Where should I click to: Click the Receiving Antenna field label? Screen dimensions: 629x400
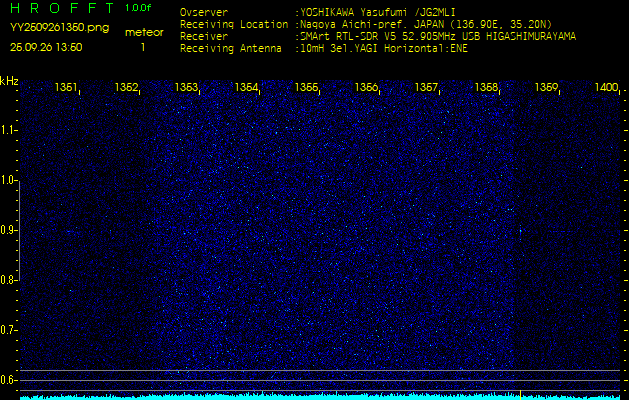pos(231,49)
